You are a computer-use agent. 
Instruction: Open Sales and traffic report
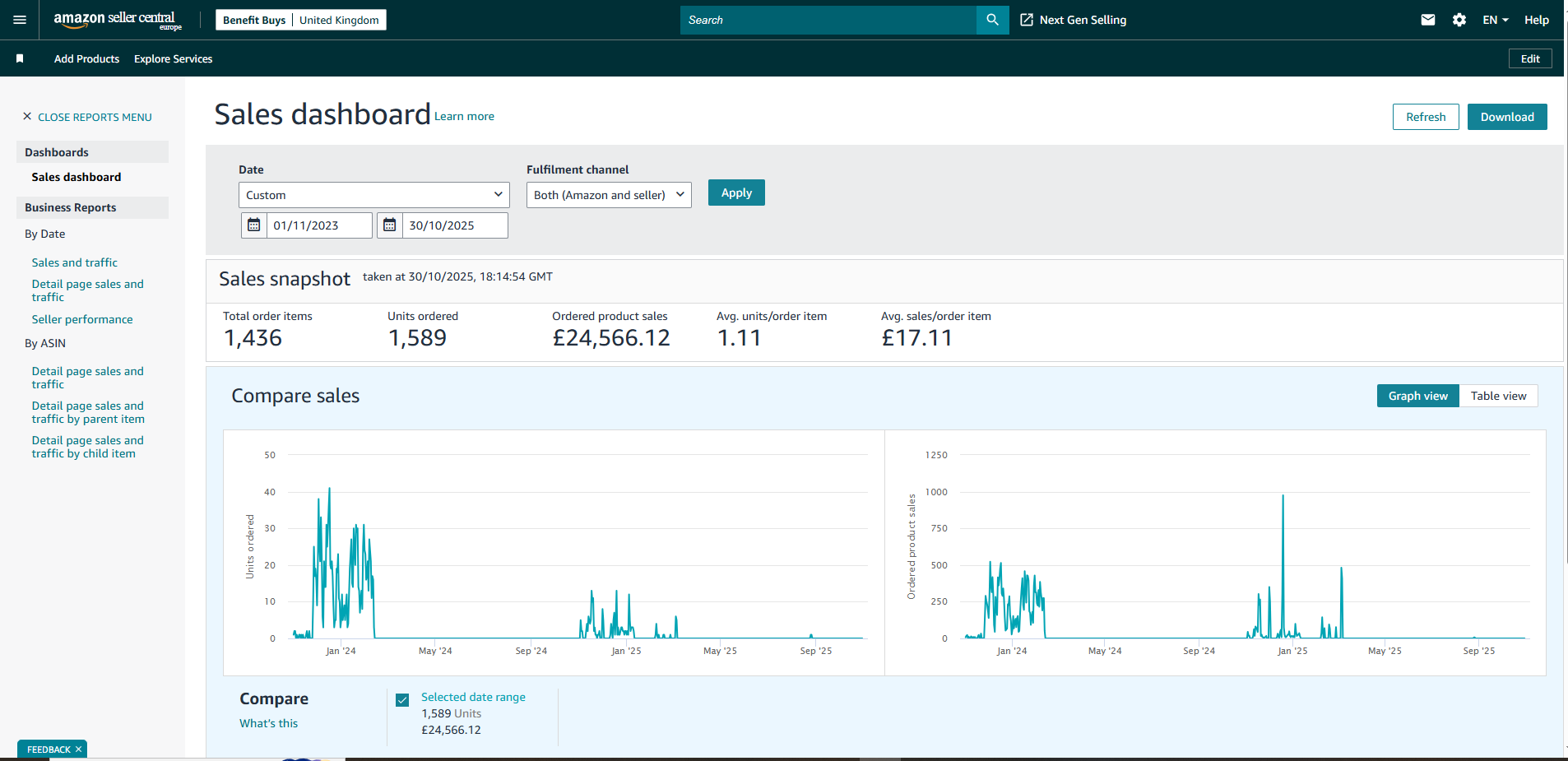tap(75, 262)
